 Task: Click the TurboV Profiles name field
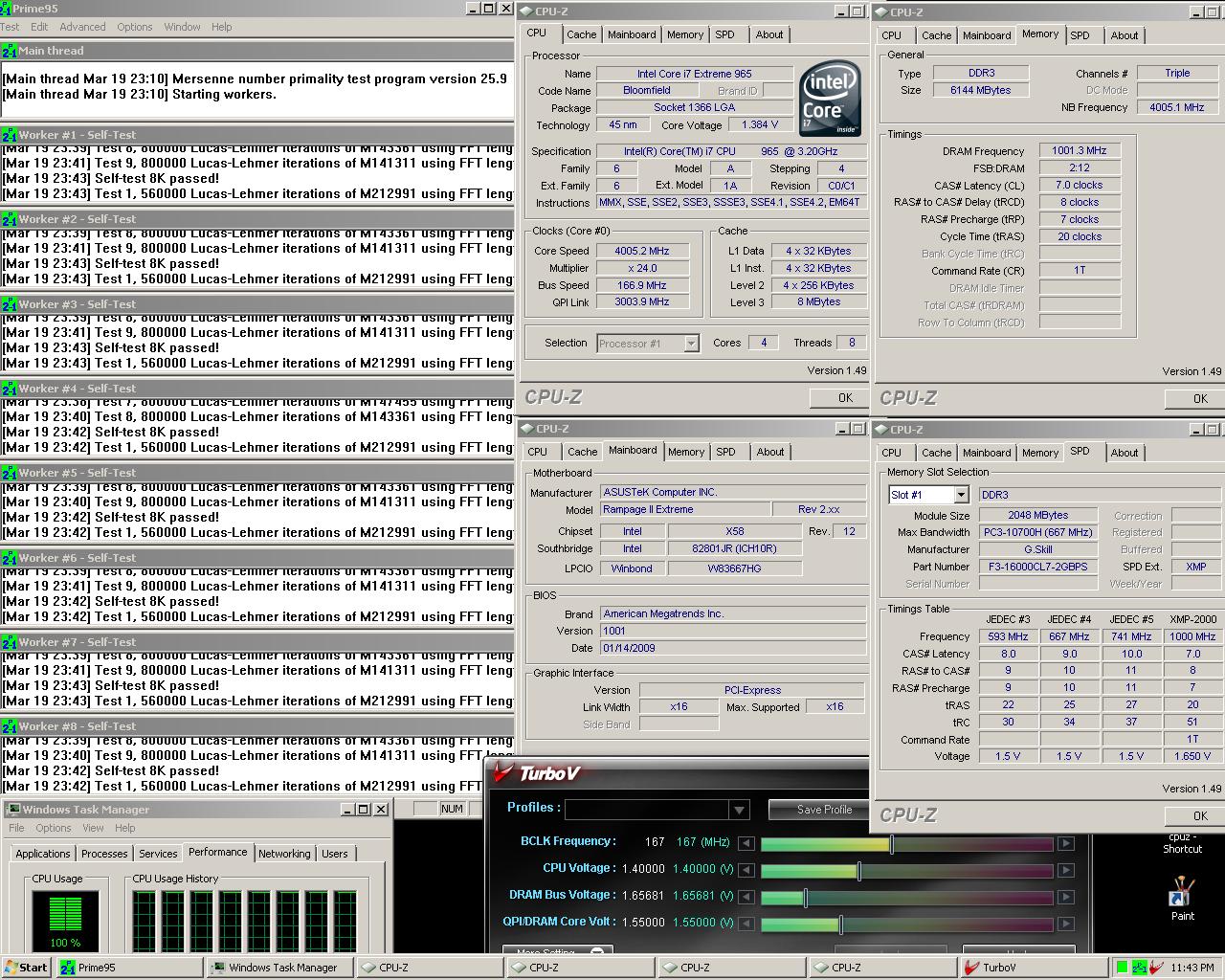pyautogui.click(x=647, y=810)
